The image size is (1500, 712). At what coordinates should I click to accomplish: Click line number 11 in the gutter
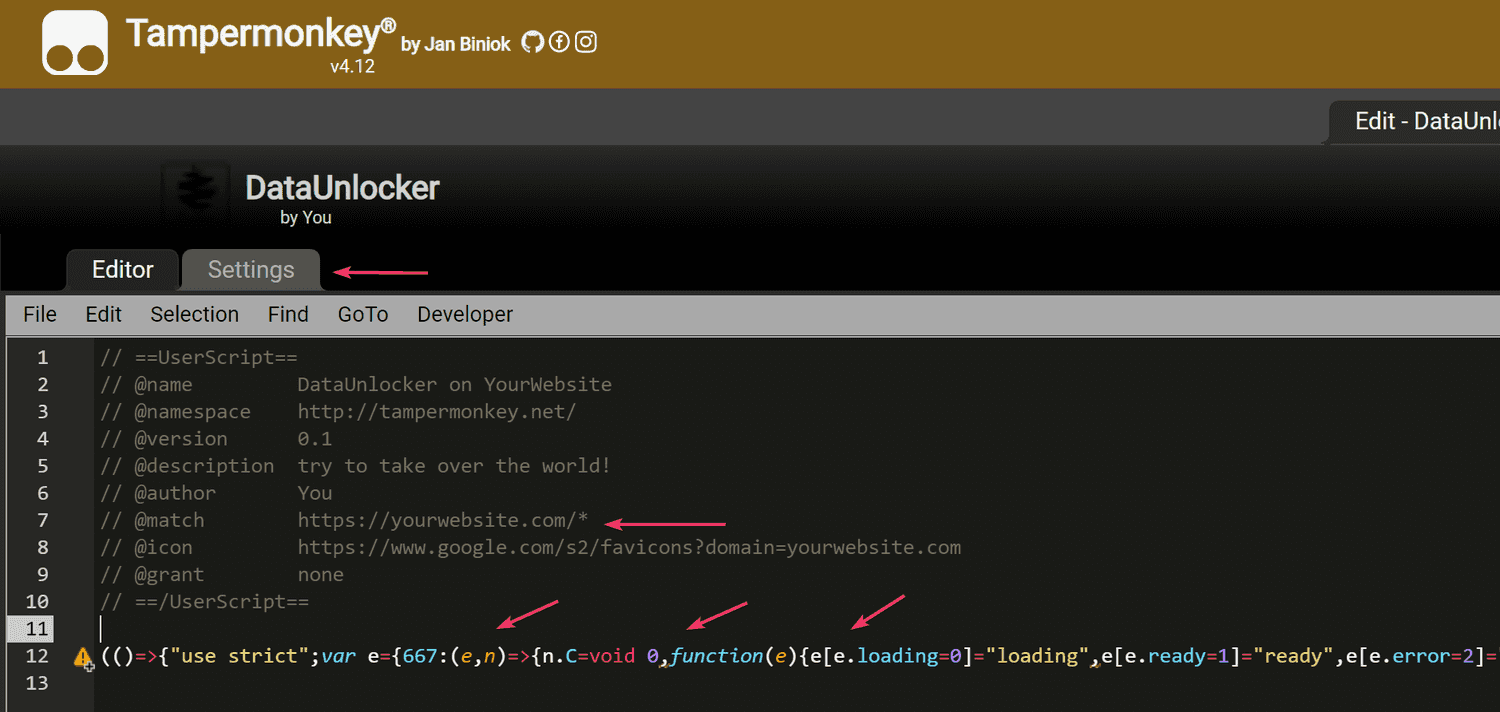37,629
